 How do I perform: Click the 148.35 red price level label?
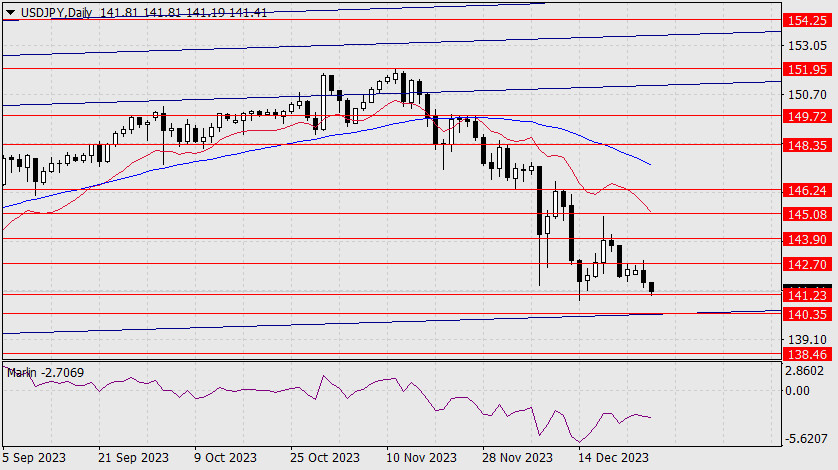click(x=807, y=145)
